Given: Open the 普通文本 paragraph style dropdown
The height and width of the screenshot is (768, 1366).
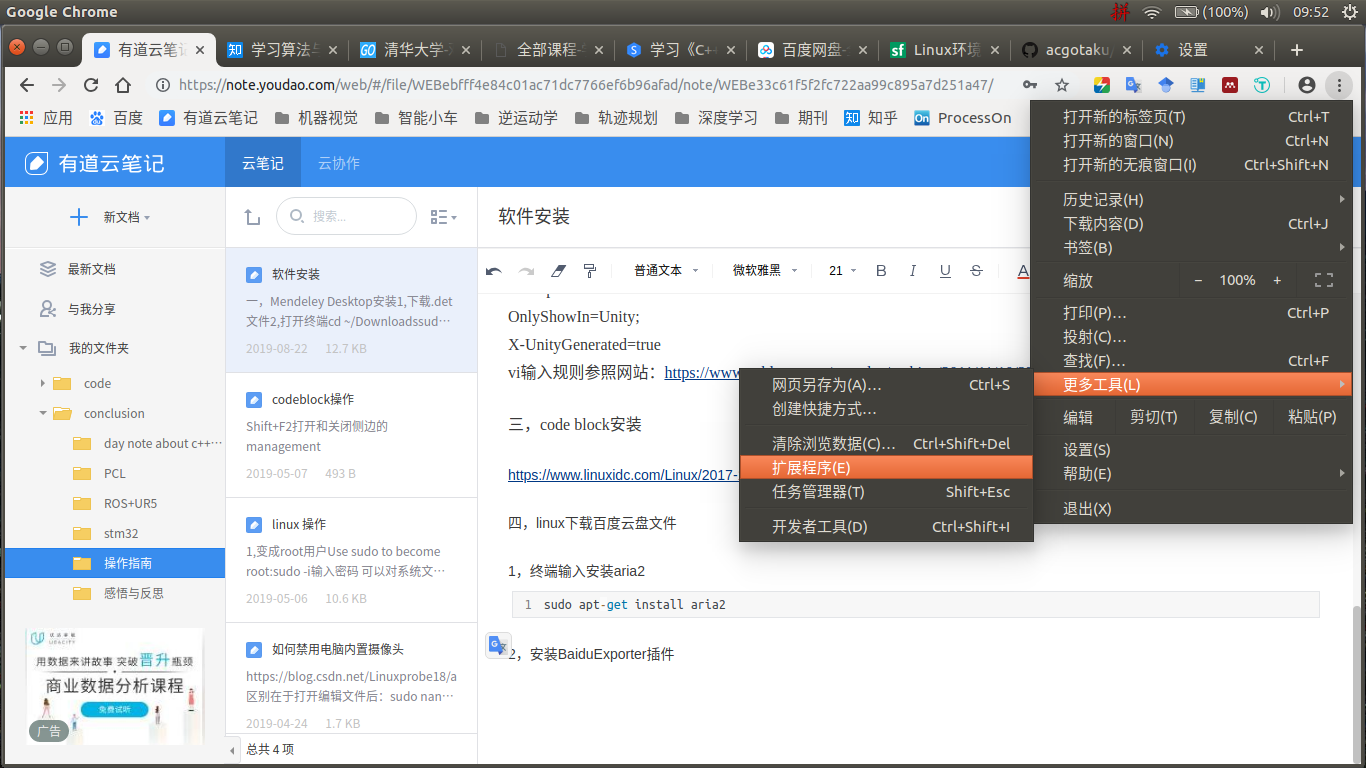Looking at the screenshot, I should tap(666, 270).
